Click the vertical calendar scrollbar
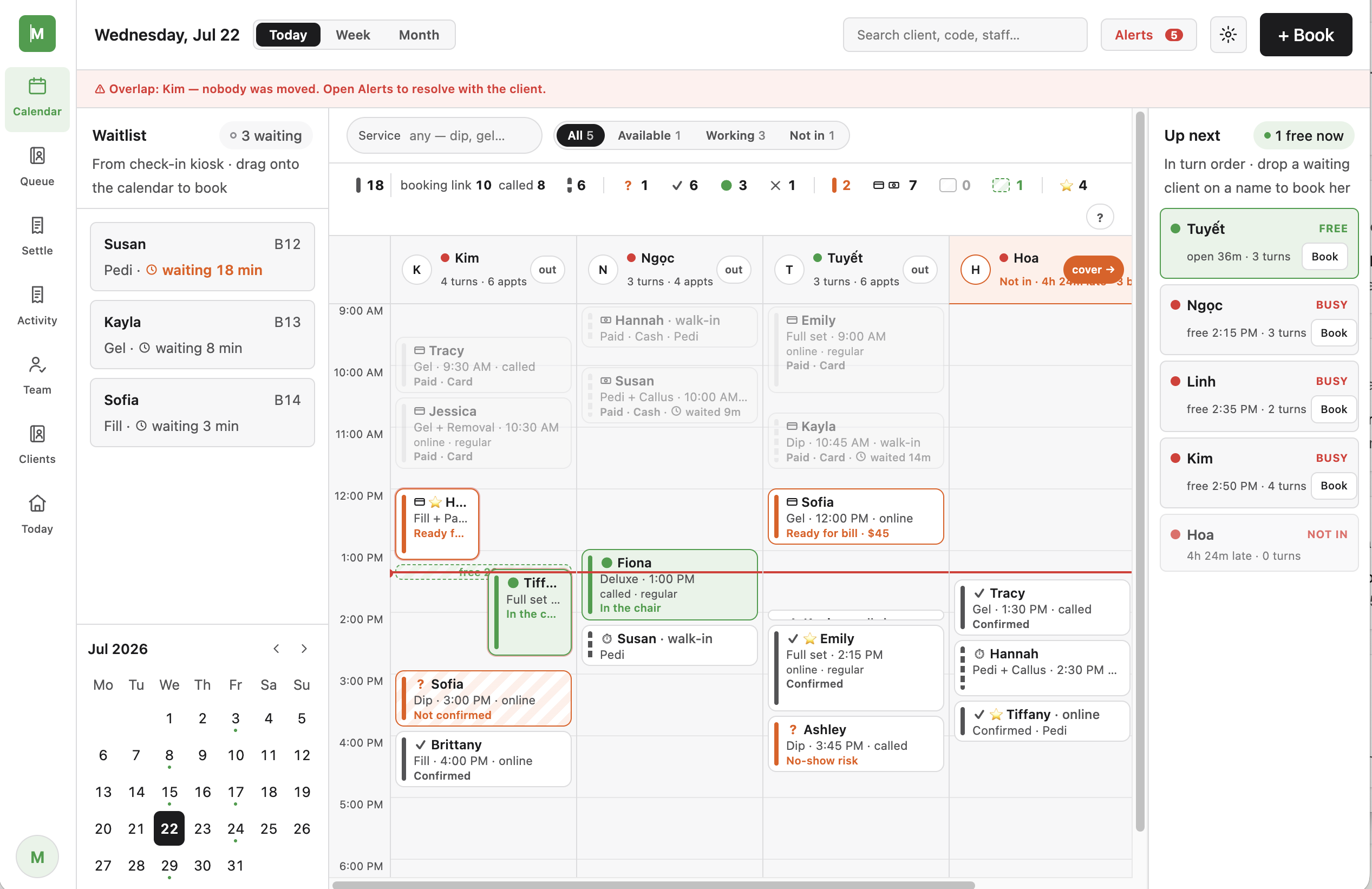 pyautogui.click(x=1139, y=470)
